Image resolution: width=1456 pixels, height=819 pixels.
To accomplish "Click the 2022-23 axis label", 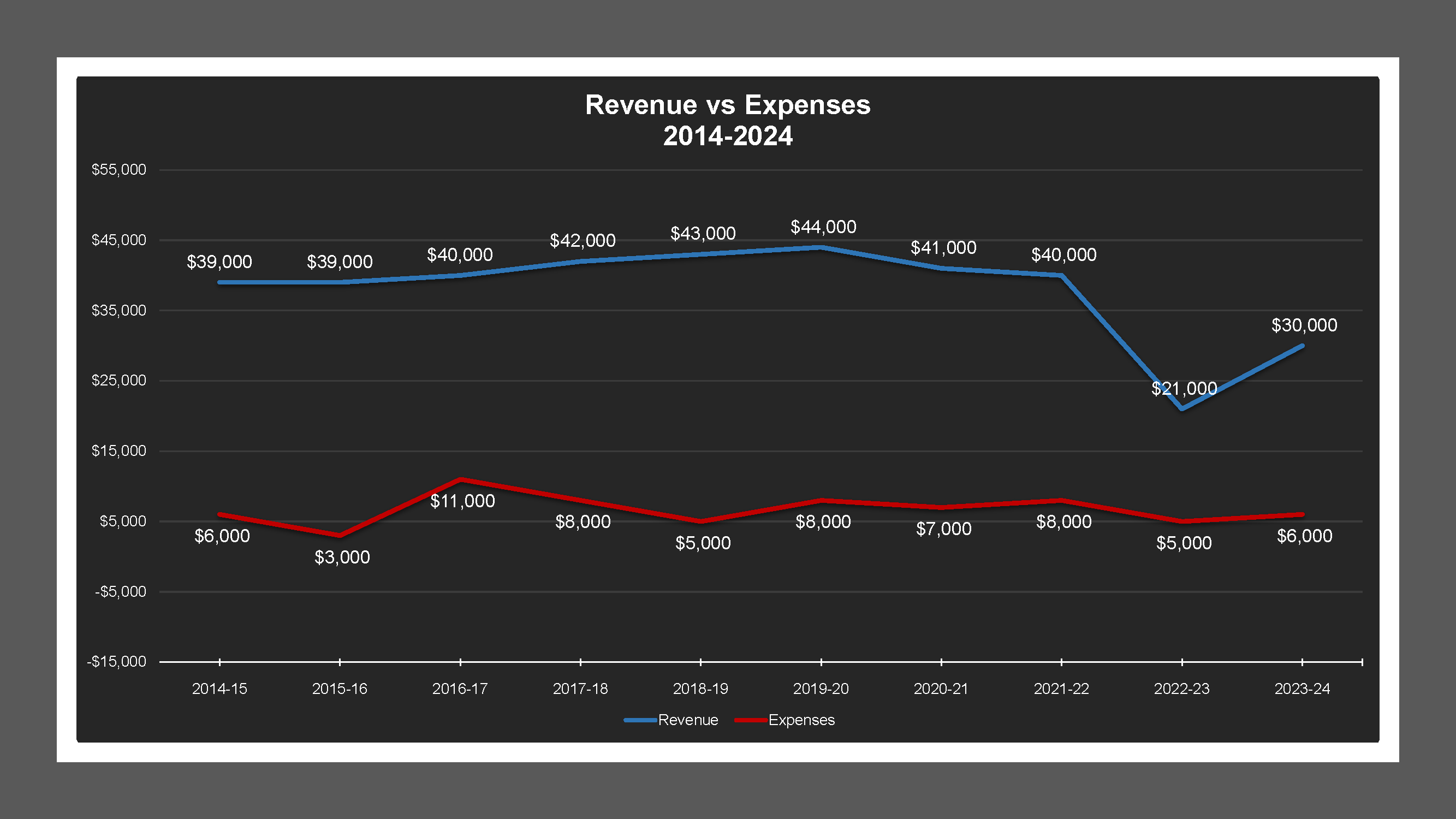I will point(1181,689).
